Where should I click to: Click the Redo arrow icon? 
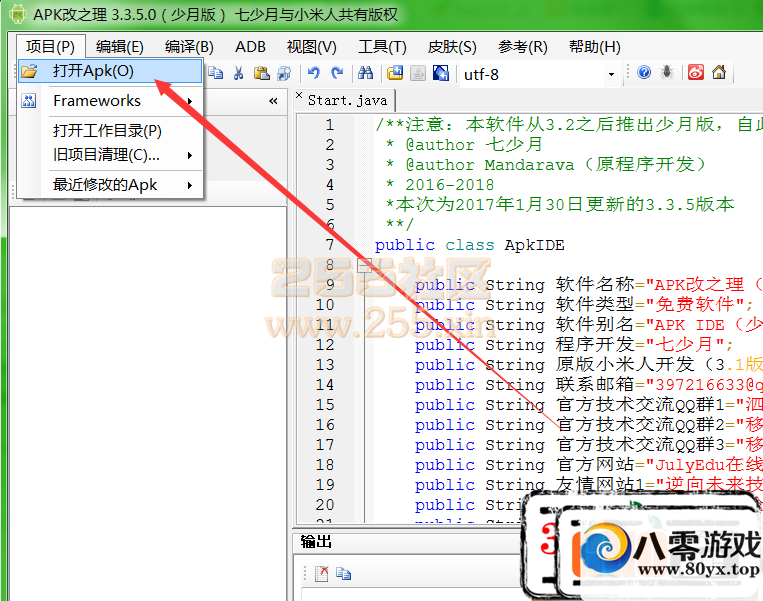(337, 73)
